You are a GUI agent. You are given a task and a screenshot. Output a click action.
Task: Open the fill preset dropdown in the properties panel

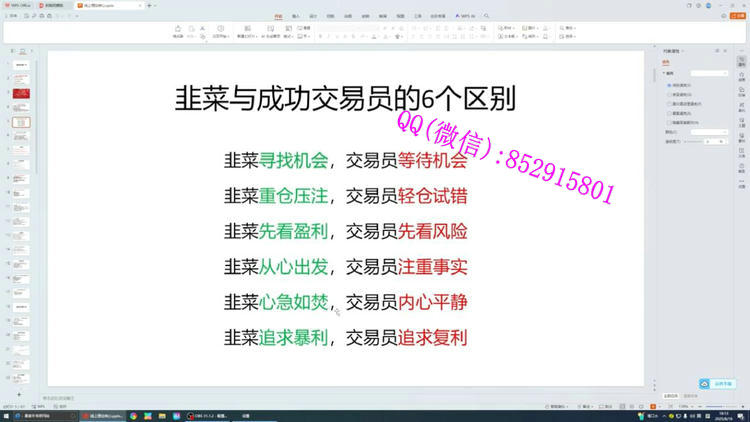click(708, 73)
